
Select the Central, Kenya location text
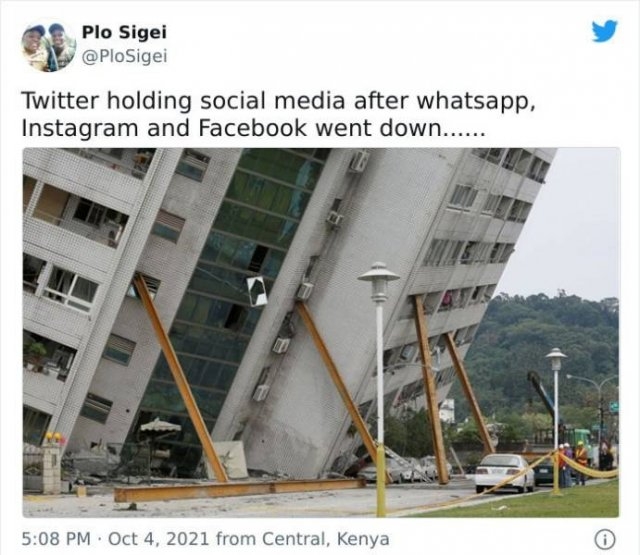[326, 539]
